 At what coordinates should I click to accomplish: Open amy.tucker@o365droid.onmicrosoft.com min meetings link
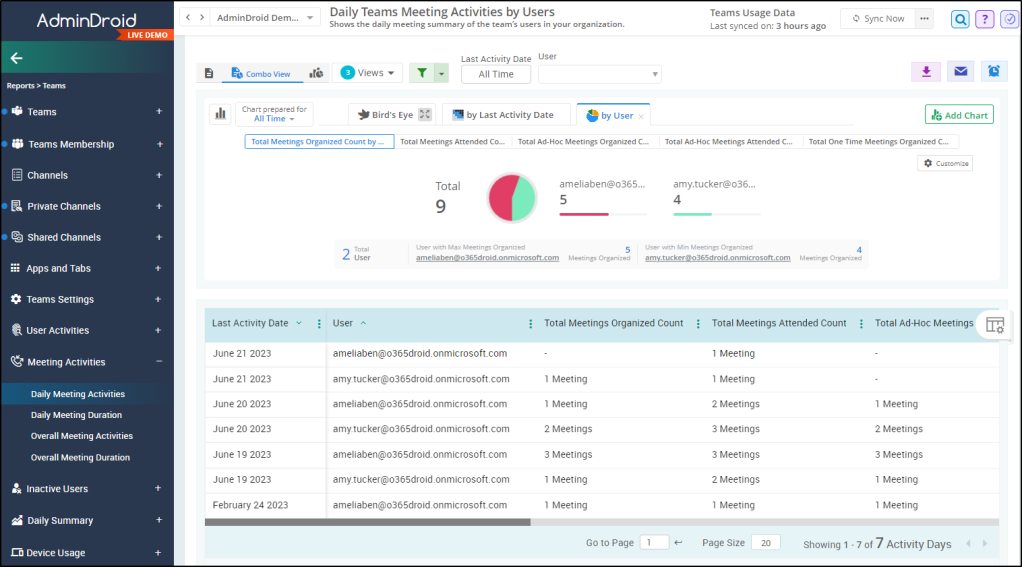click(718, 257)
